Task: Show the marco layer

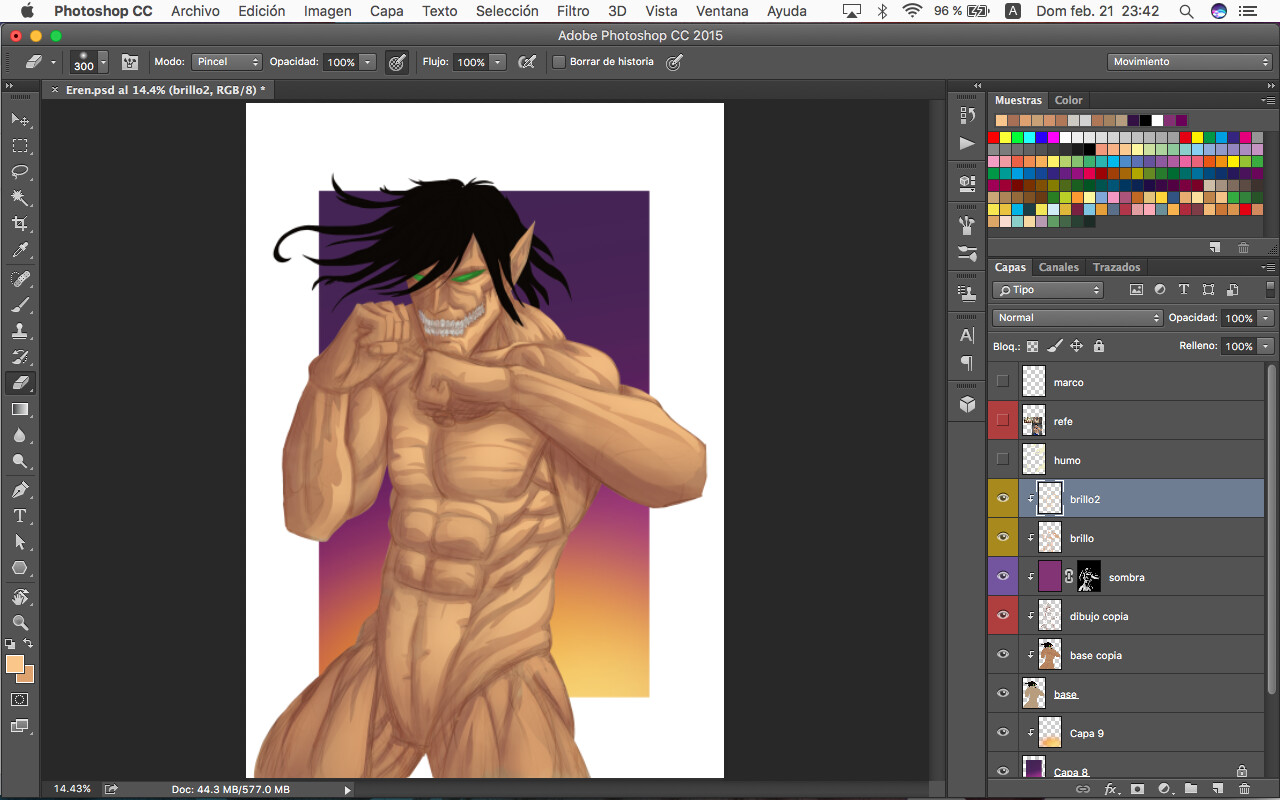Action: [x=1003, y=382]
